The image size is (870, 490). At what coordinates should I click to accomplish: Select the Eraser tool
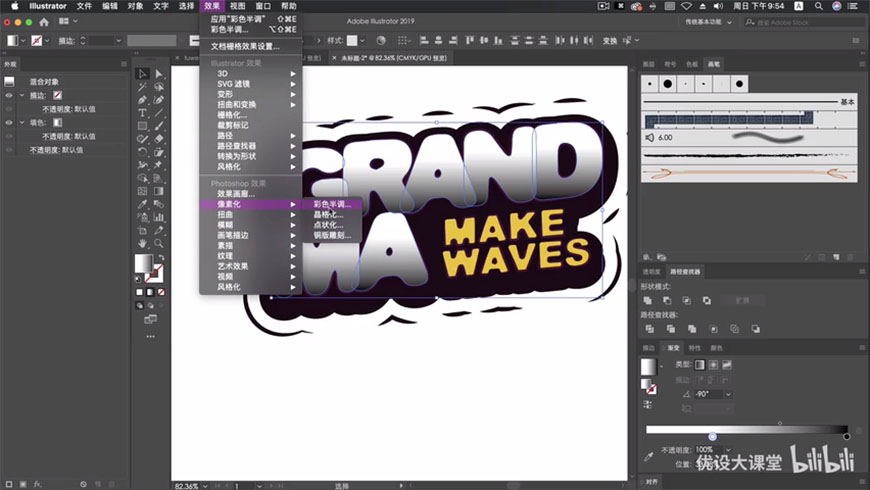pos(159,139)
